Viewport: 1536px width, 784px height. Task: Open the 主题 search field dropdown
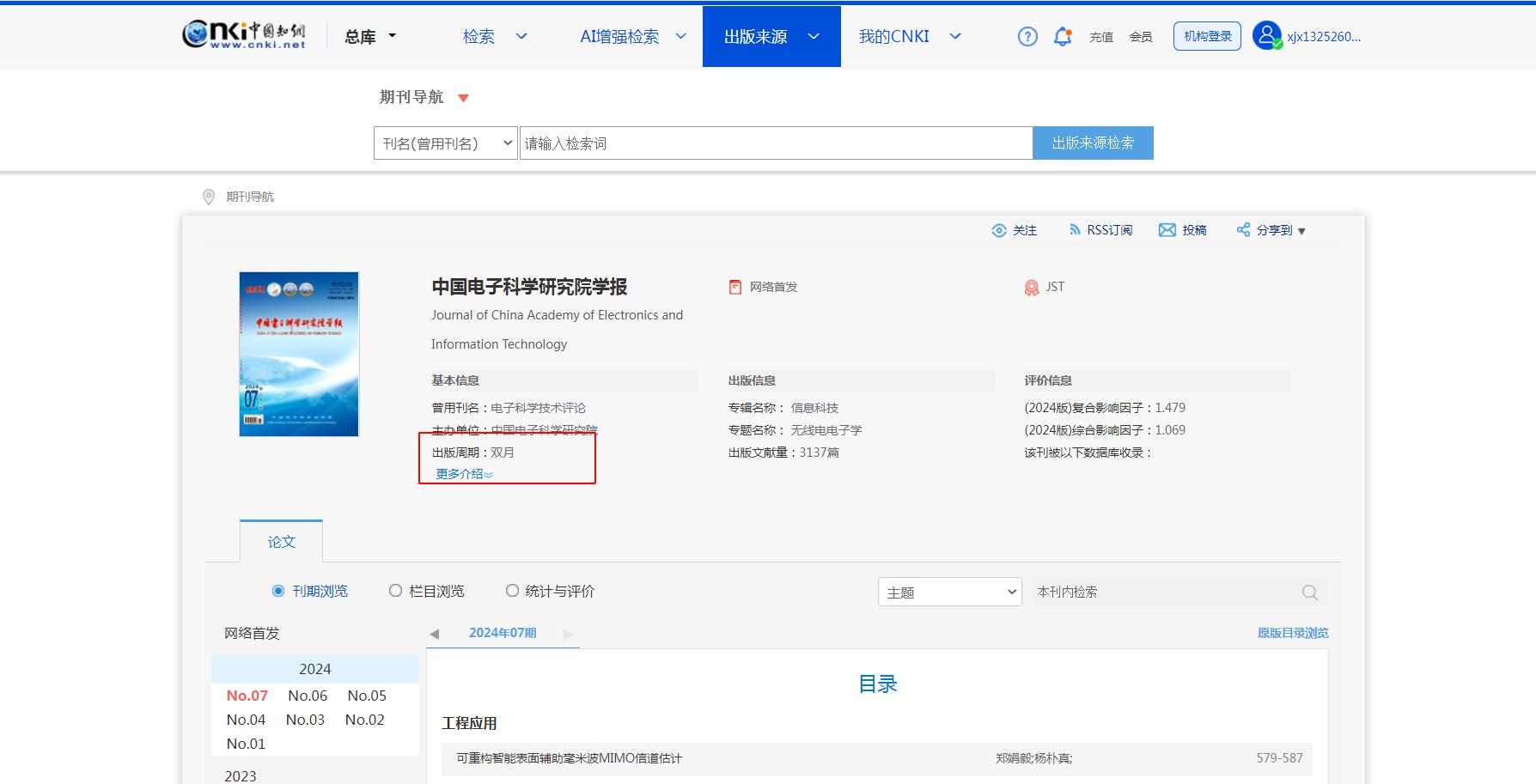click(x=950, y=592)
